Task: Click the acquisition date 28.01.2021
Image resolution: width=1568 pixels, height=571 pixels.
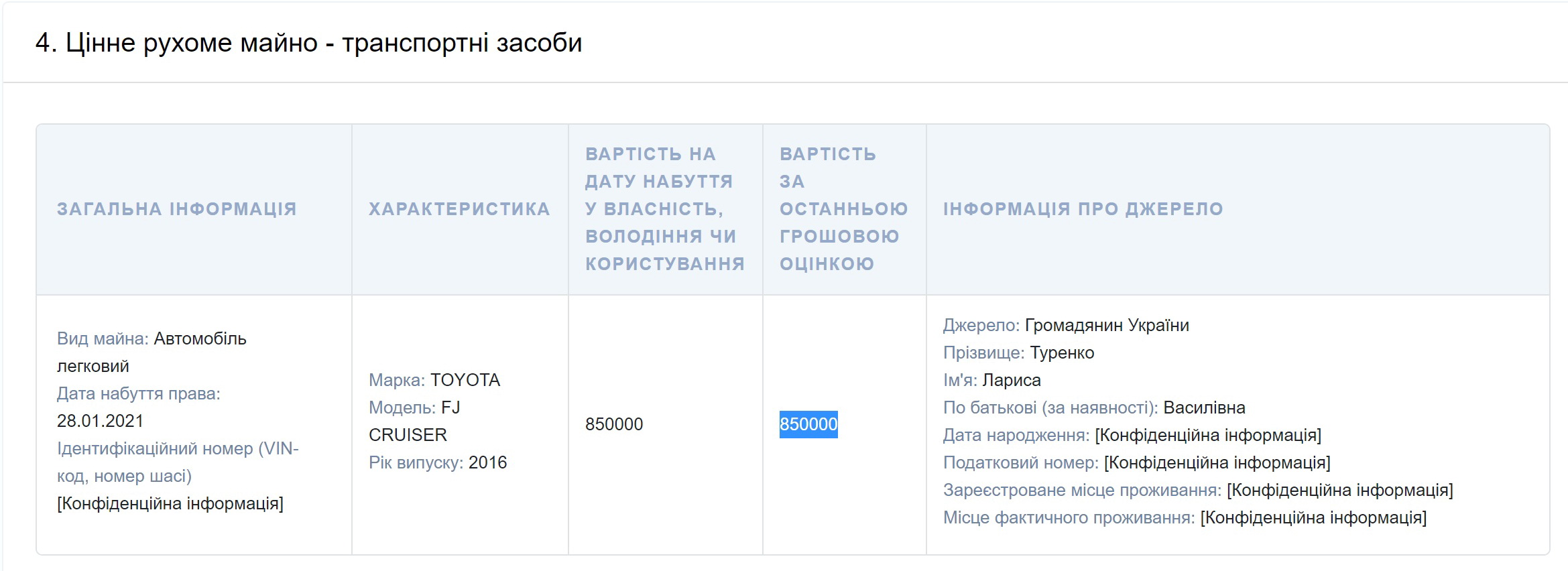Action: click(100, 421)
